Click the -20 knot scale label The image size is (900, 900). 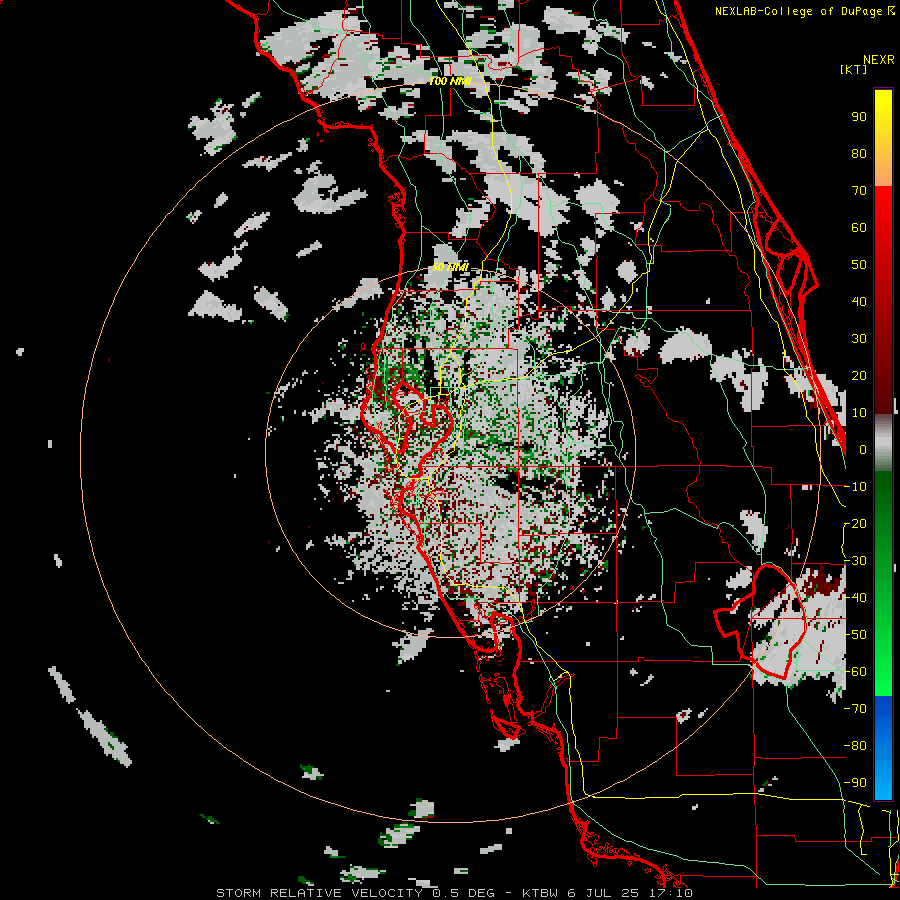point(855,523)
